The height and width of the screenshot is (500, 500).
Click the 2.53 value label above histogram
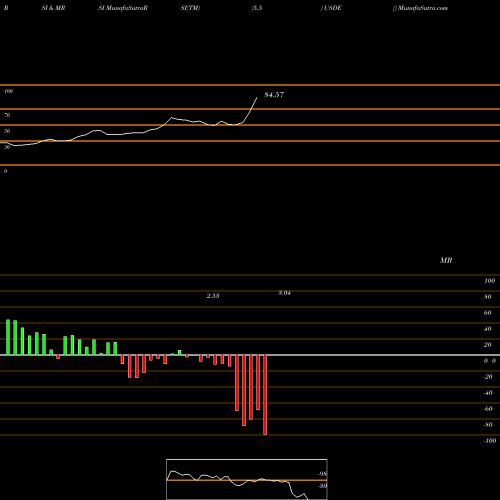click(213, 296)
